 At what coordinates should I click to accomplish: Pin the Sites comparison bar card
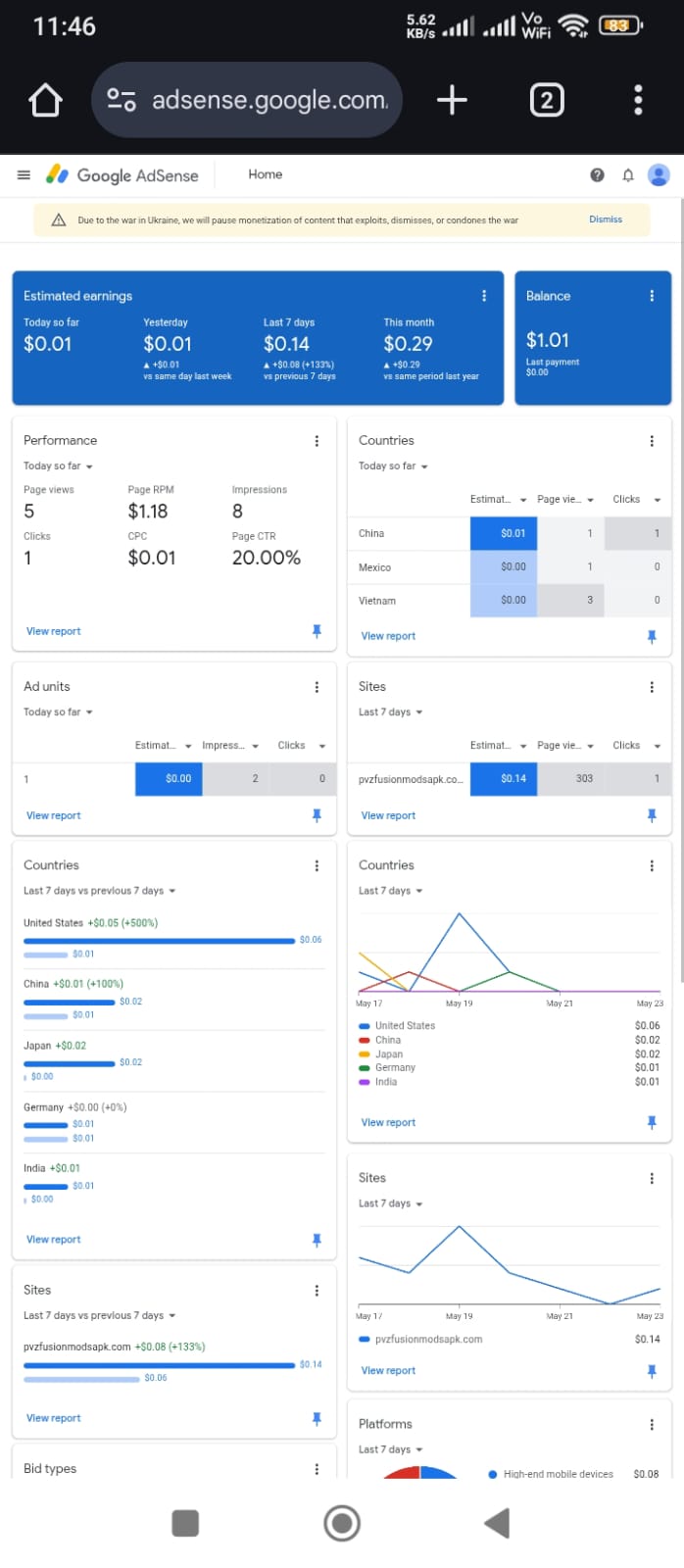[317, 1418]
